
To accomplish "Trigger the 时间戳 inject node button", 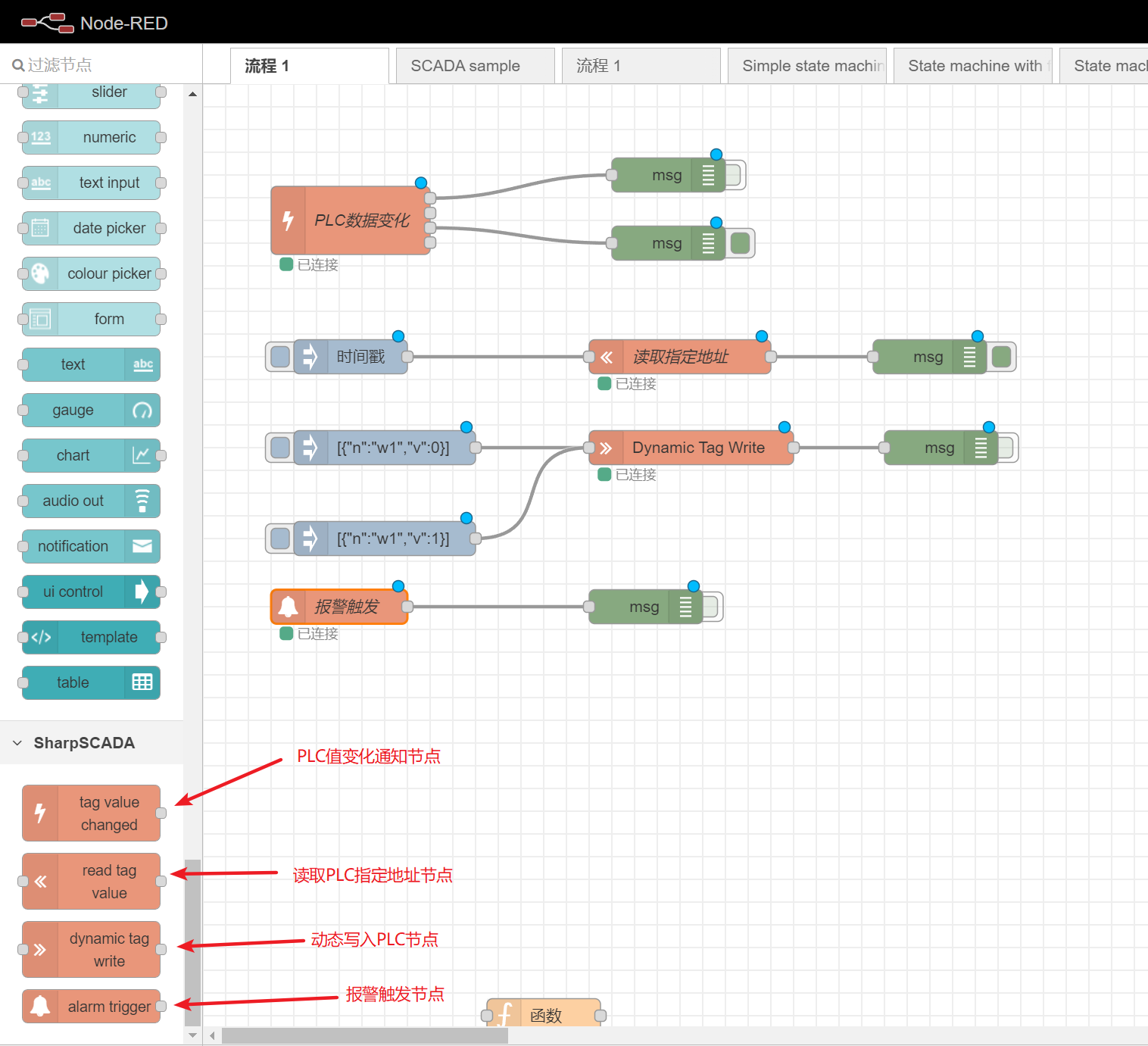I will point(280,357).
